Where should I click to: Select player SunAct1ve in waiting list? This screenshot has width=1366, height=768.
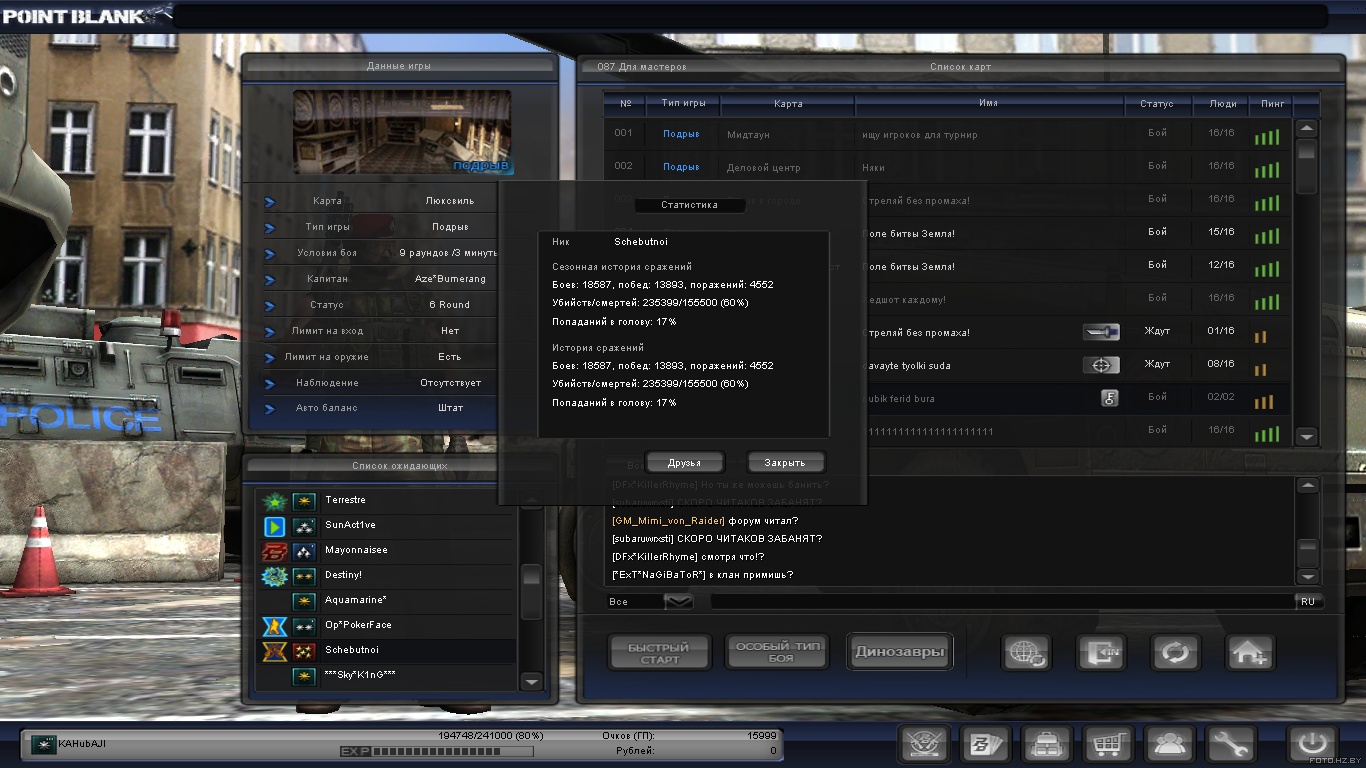point(388,525)
